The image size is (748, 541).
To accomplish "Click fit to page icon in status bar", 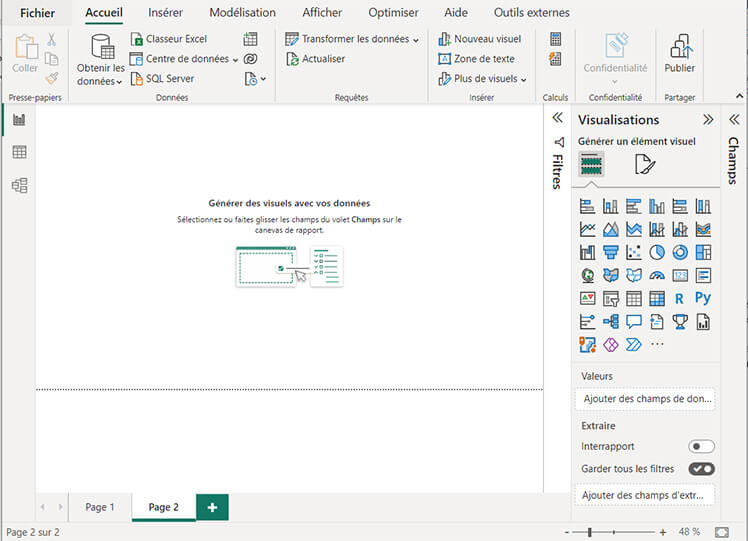I will click(x=722, y=532).
